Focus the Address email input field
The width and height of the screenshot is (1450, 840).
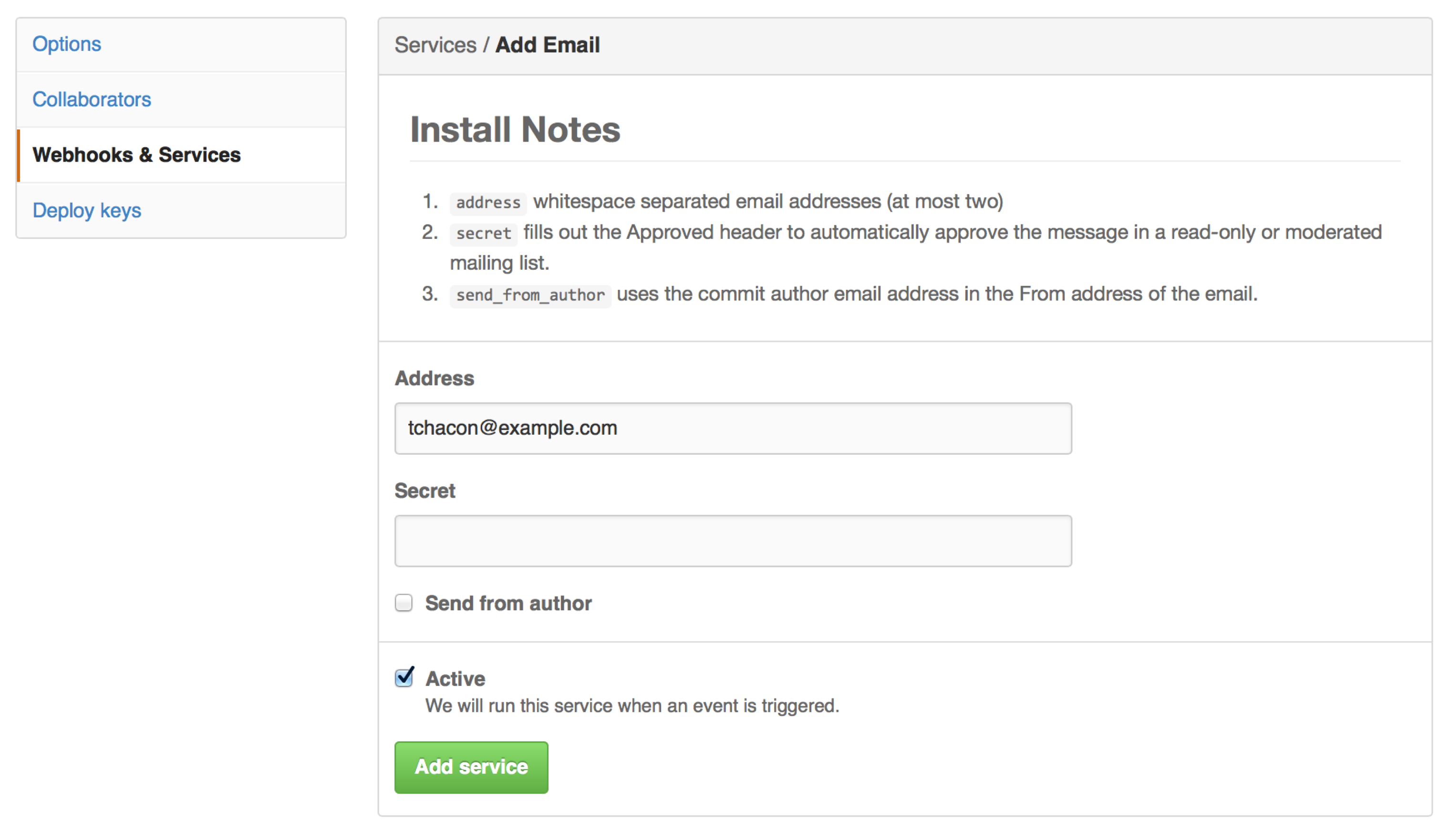pos(733,428)
